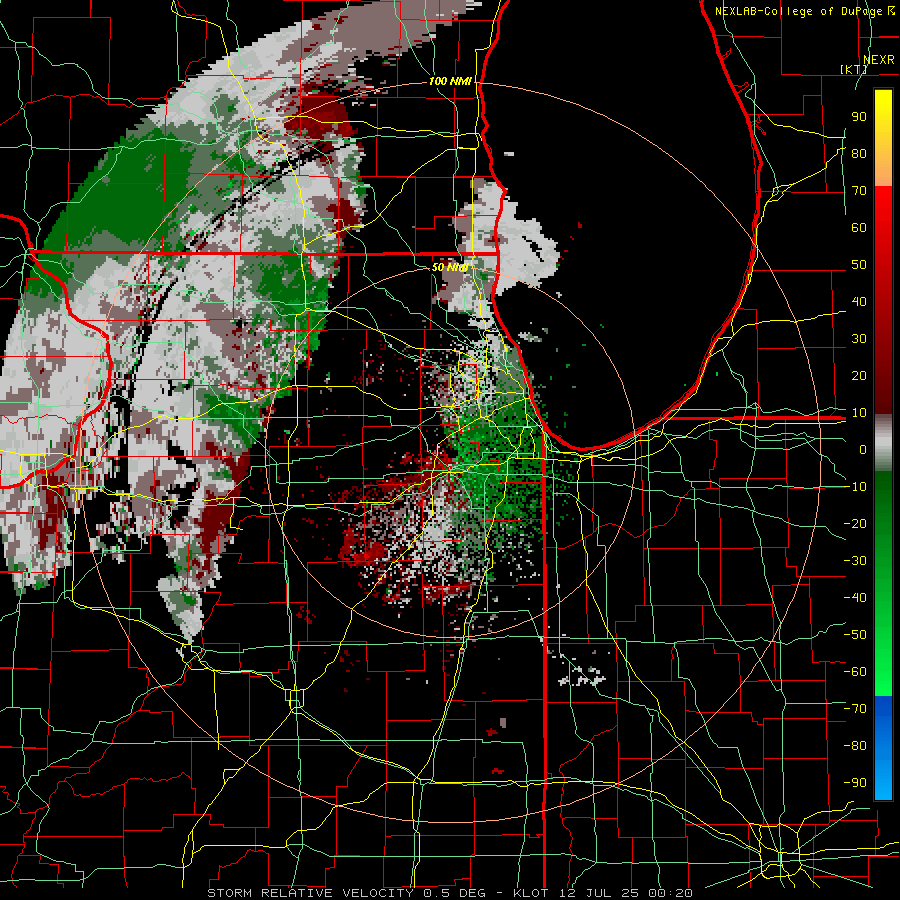The image size is (900, 900).
Task: Click the -80 scale label
Action: pos(855,746)
